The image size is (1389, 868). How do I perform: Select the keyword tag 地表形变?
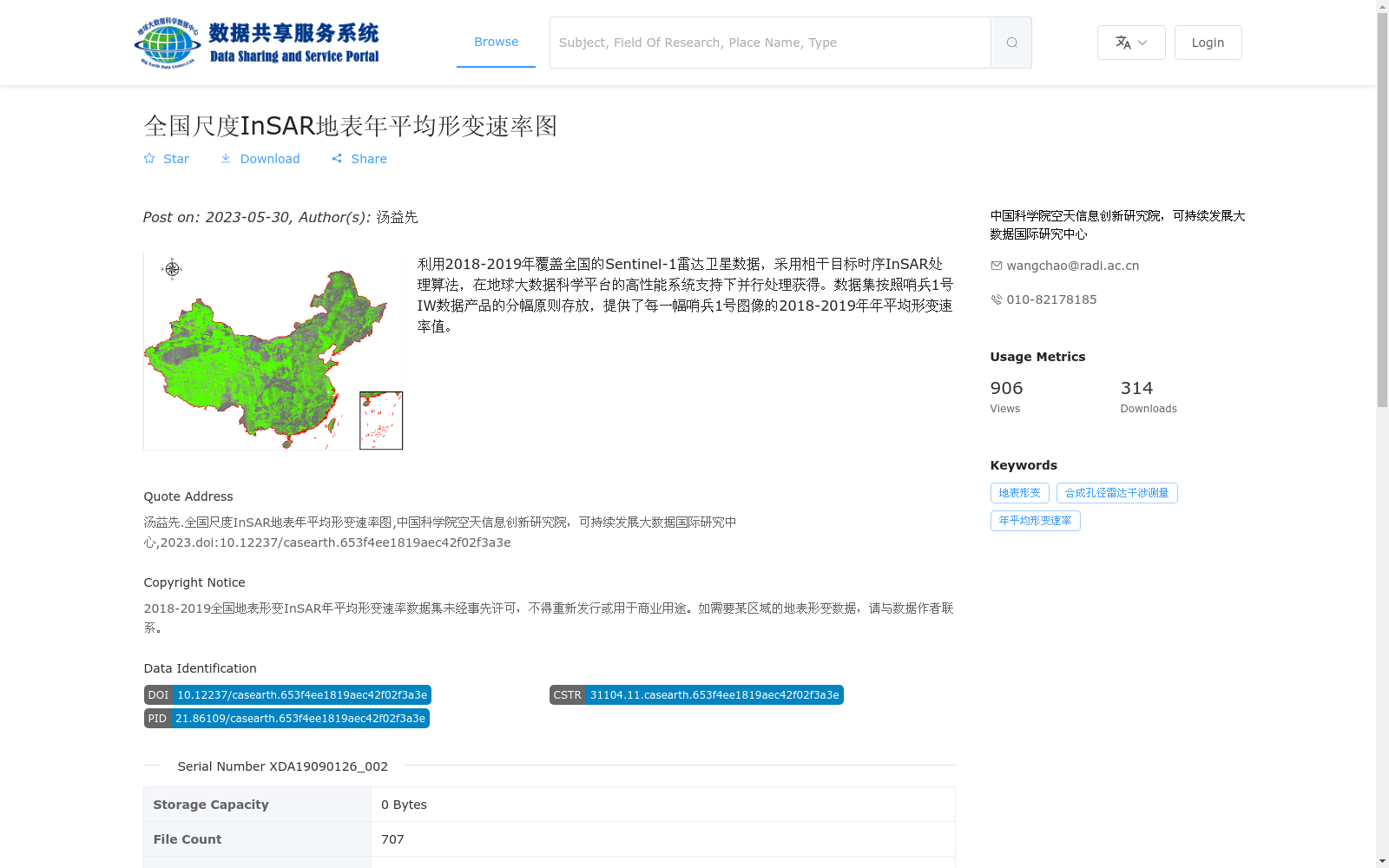click(1019, 493)
